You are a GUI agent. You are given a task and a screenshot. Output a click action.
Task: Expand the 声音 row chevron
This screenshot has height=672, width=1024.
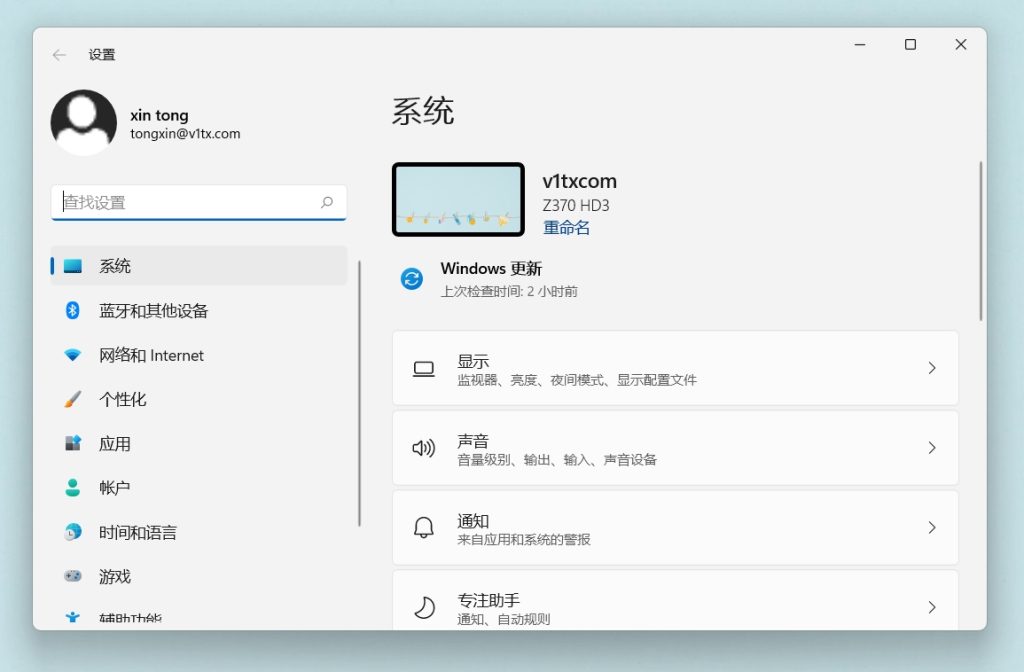point(932,448)
